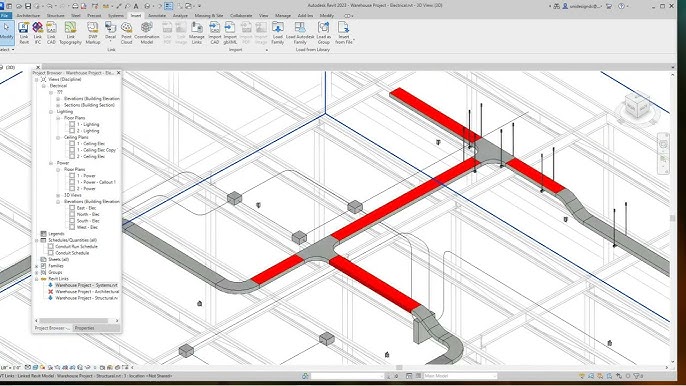Open the Select panel dropdown
This screenshot has height=386, width=686.
7,50
